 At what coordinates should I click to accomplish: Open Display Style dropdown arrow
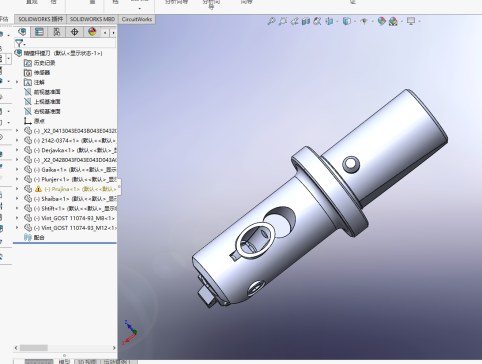pos(355,22)
